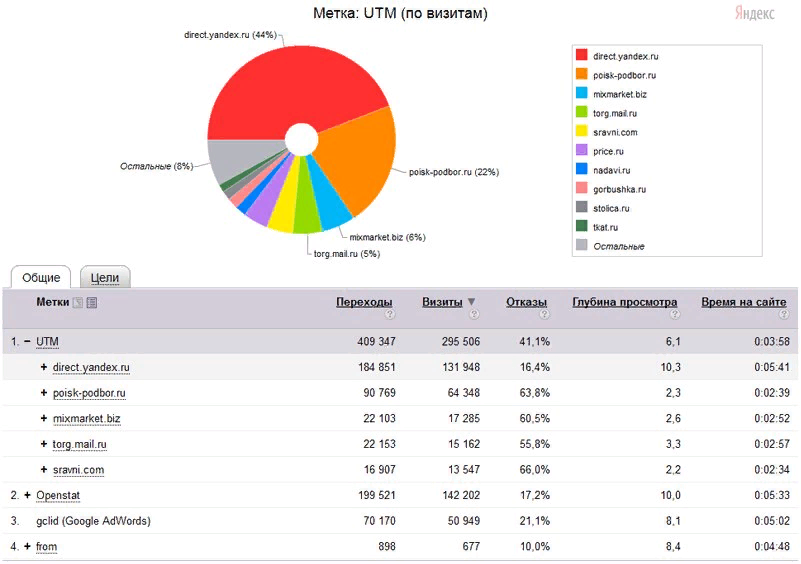Open the help icon under Глубина просмотра

point(675,314)
